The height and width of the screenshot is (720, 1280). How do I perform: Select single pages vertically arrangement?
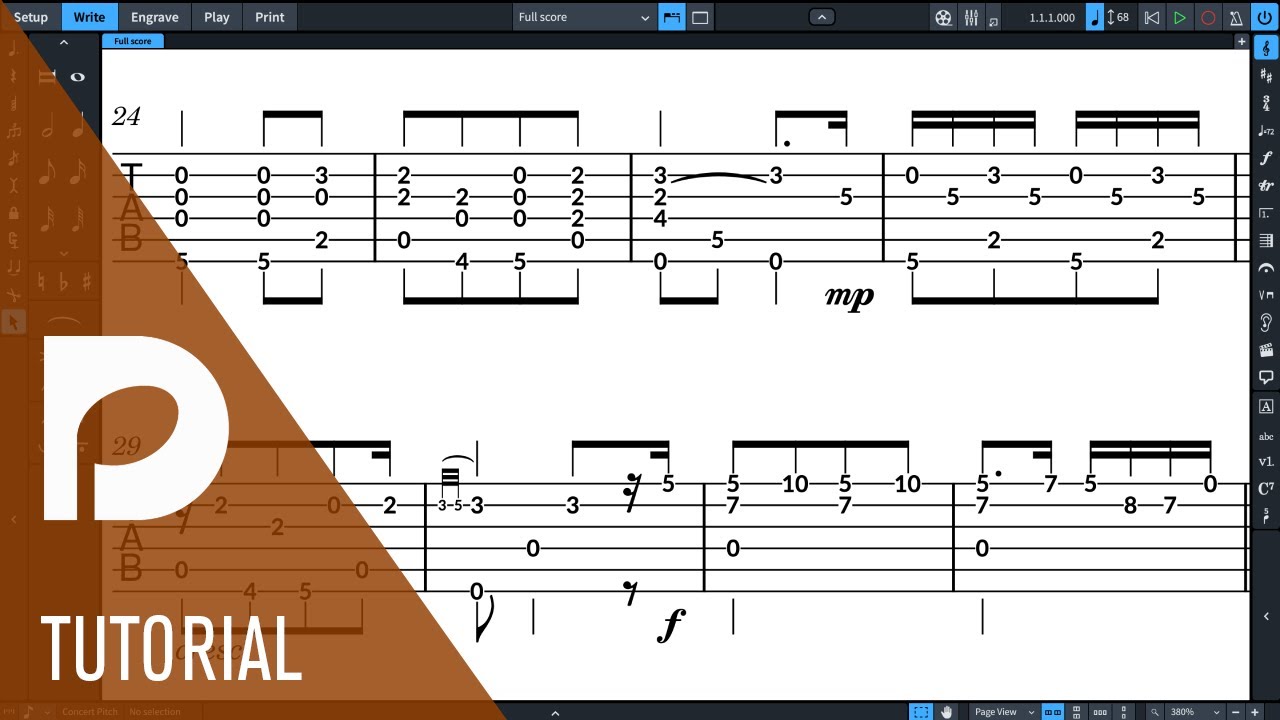(1124, 712)
